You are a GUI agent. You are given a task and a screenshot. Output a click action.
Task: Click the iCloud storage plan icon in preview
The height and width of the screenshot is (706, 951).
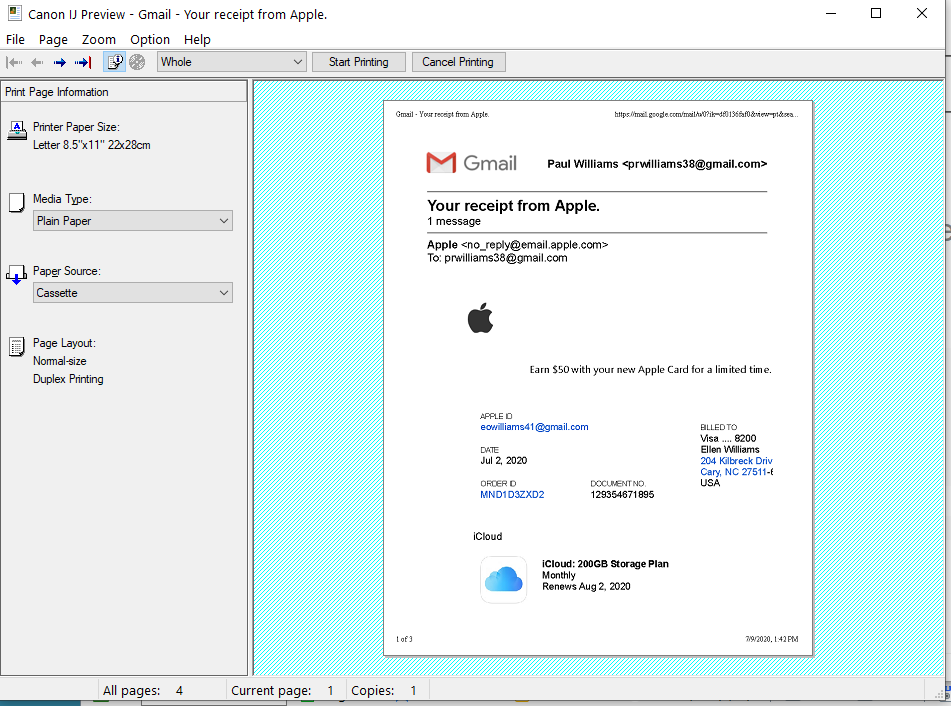click(x=503, y=580)
